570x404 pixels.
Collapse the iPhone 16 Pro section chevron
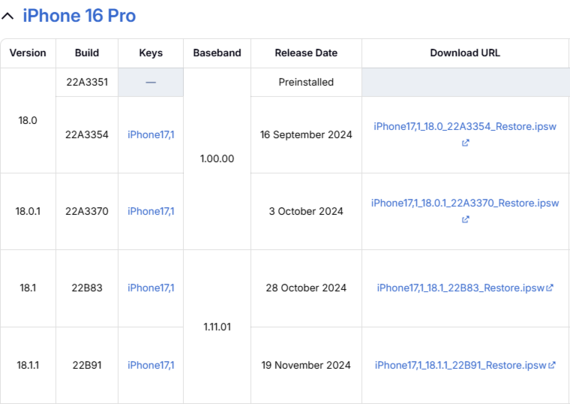point(8,16)
